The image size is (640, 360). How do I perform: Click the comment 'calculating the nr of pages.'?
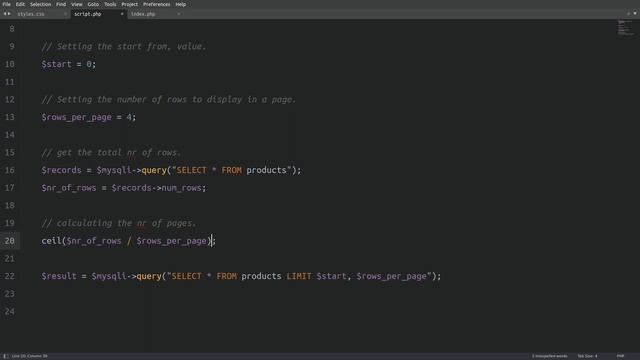(119, 223)
